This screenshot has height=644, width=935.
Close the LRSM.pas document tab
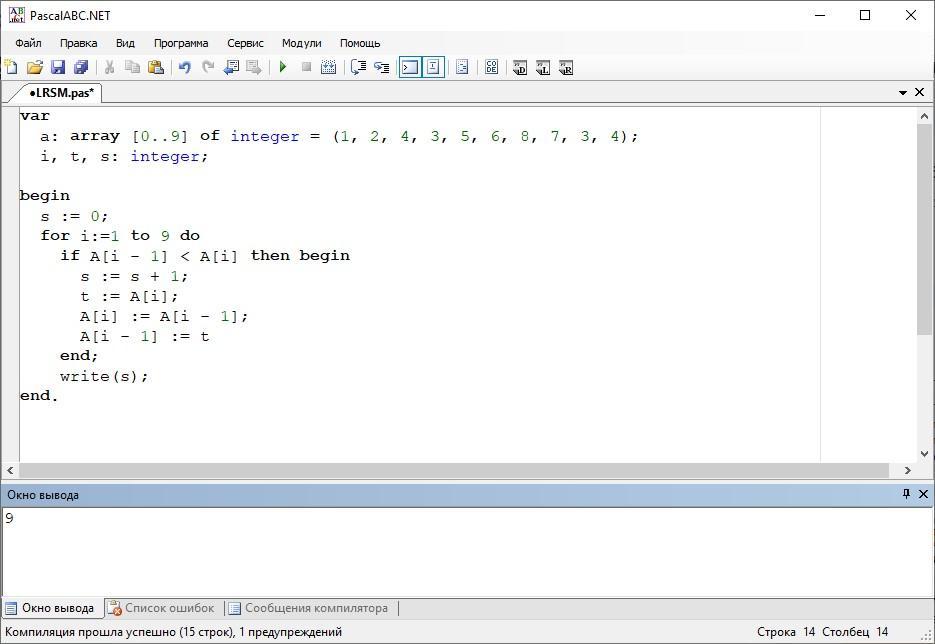coord(919,92)
